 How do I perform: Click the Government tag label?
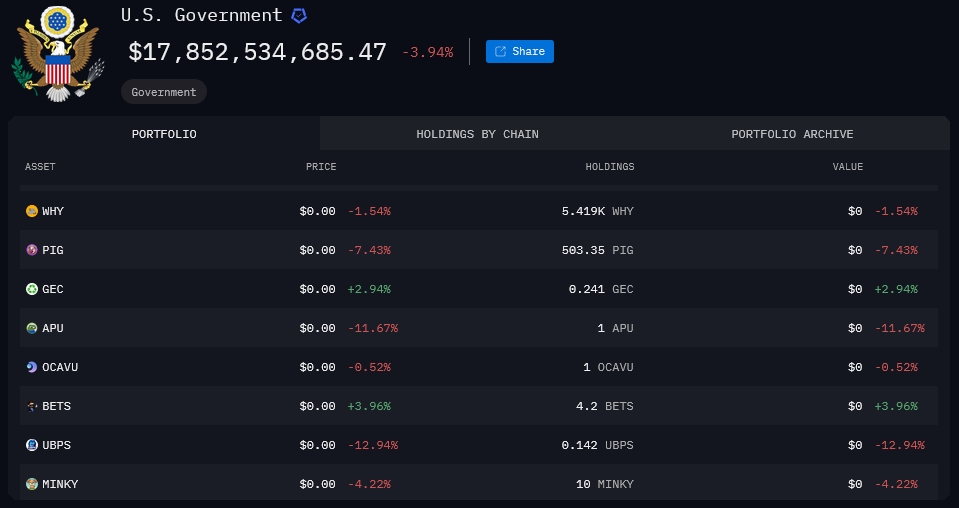pyautogui.click(x=164, y=92)
